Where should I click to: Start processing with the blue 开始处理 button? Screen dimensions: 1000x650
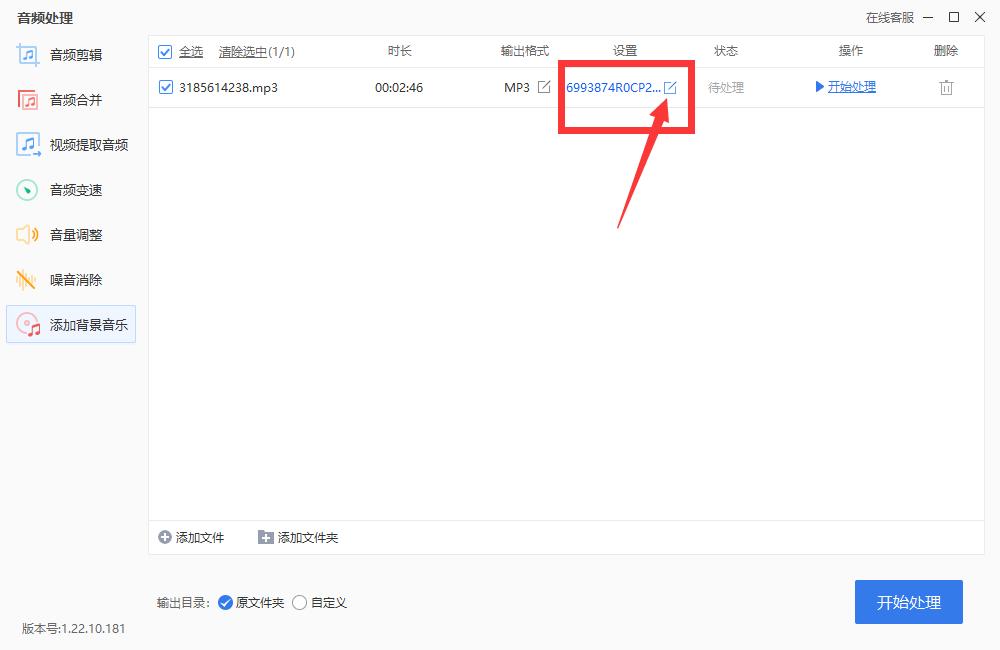pos(908,602)
